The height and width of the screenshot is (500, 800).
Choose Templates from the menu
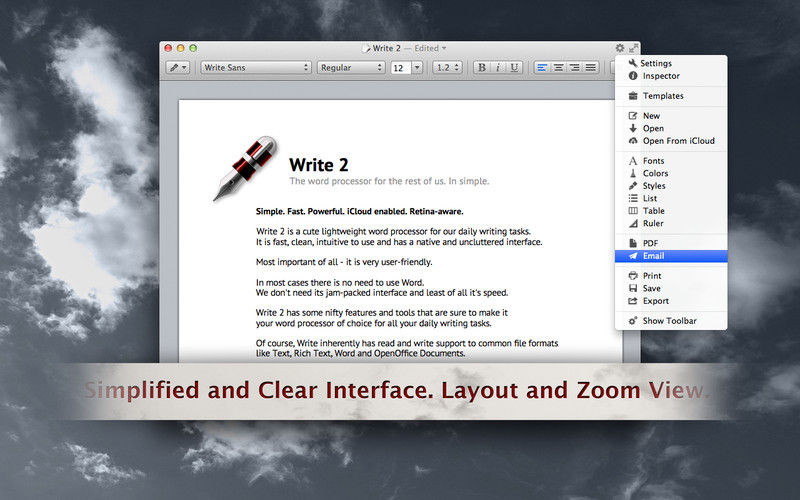[x=671, y=96]
